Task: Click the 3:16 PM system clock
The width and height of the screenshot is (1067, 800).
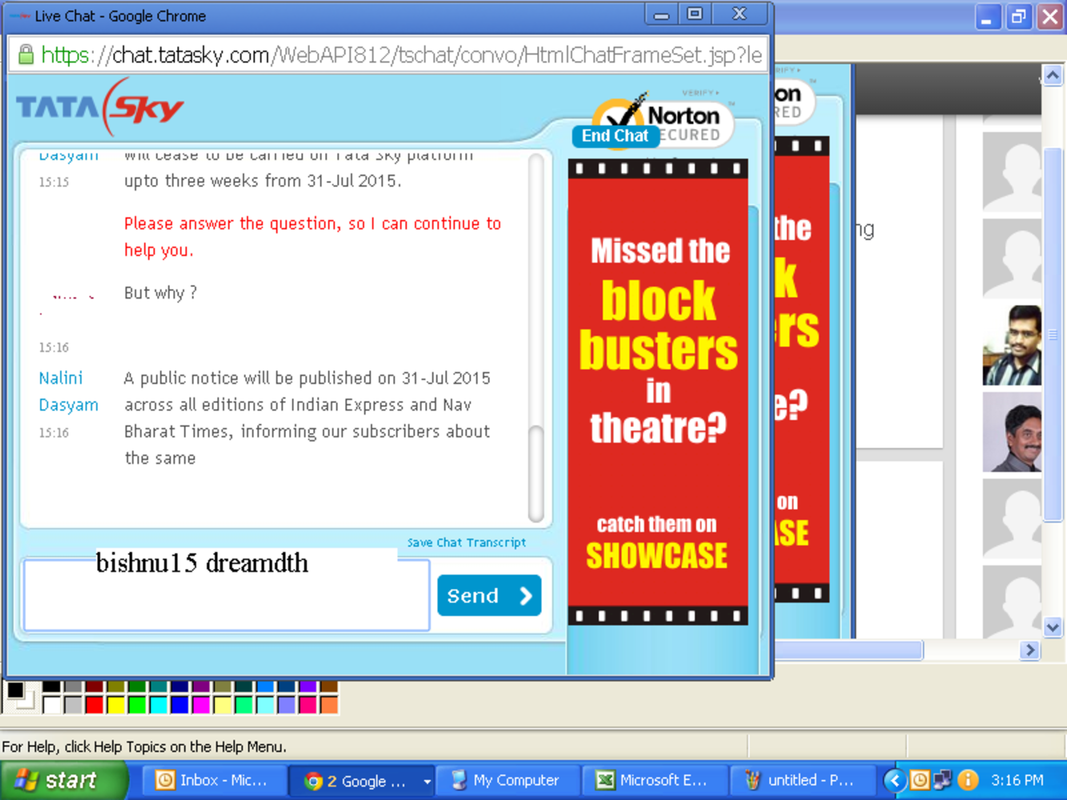Action: 1018,780
